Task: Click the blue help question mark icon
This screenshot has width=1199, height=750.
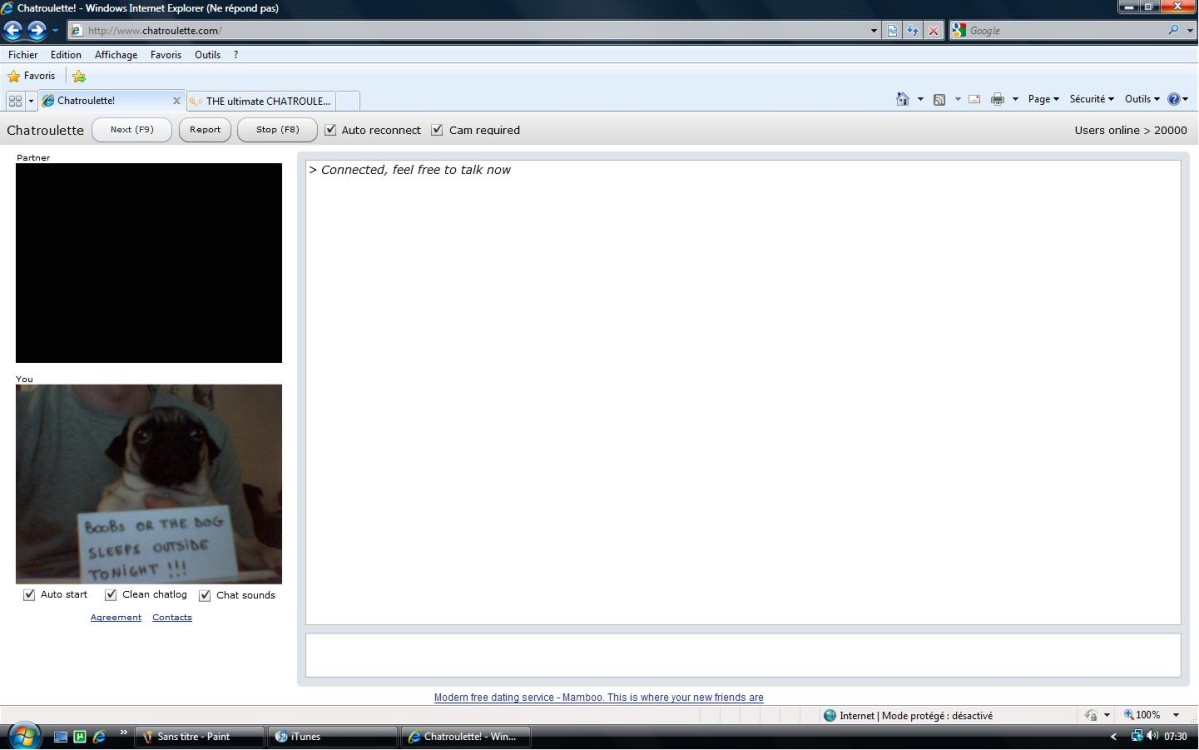Action: tap(1174, 99)
